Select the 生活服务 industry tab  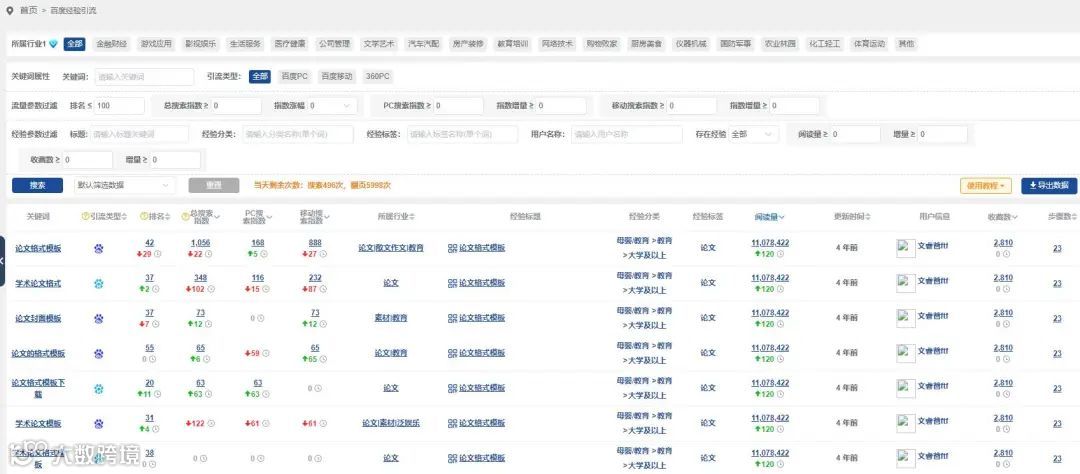245,43
